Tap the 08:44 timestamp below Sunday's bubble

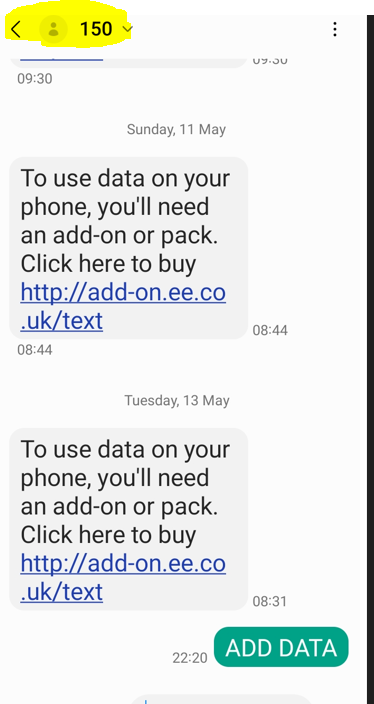35,350
